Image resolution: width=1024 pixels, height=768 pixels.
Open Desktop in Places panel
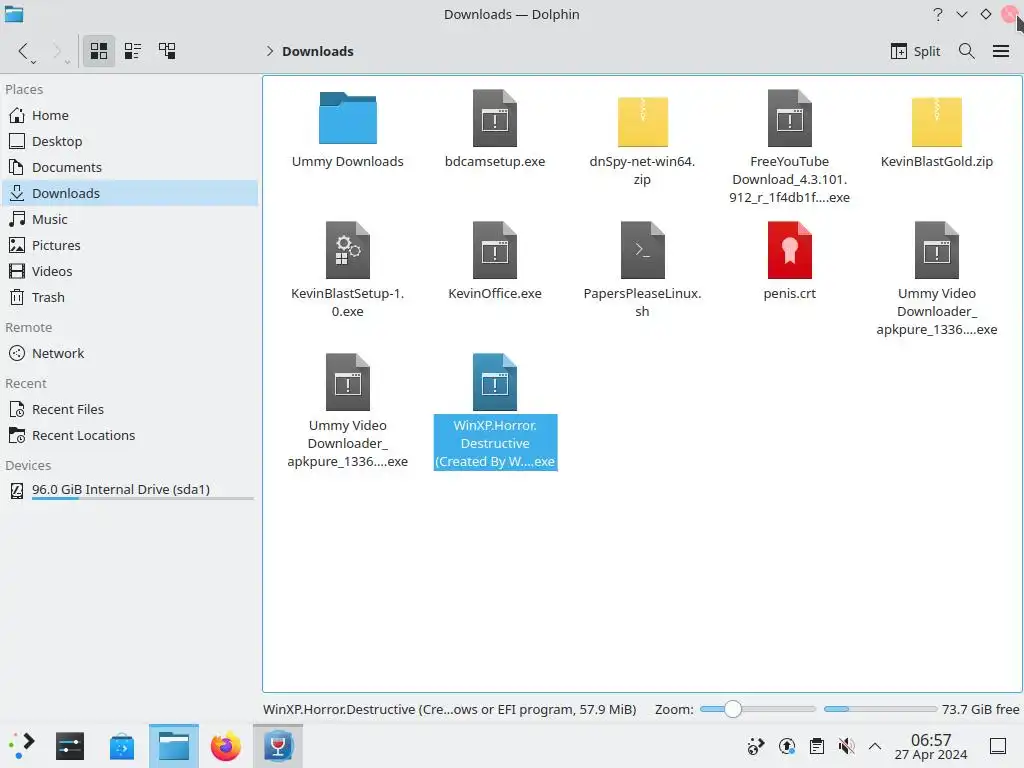(x=129, y=142)
